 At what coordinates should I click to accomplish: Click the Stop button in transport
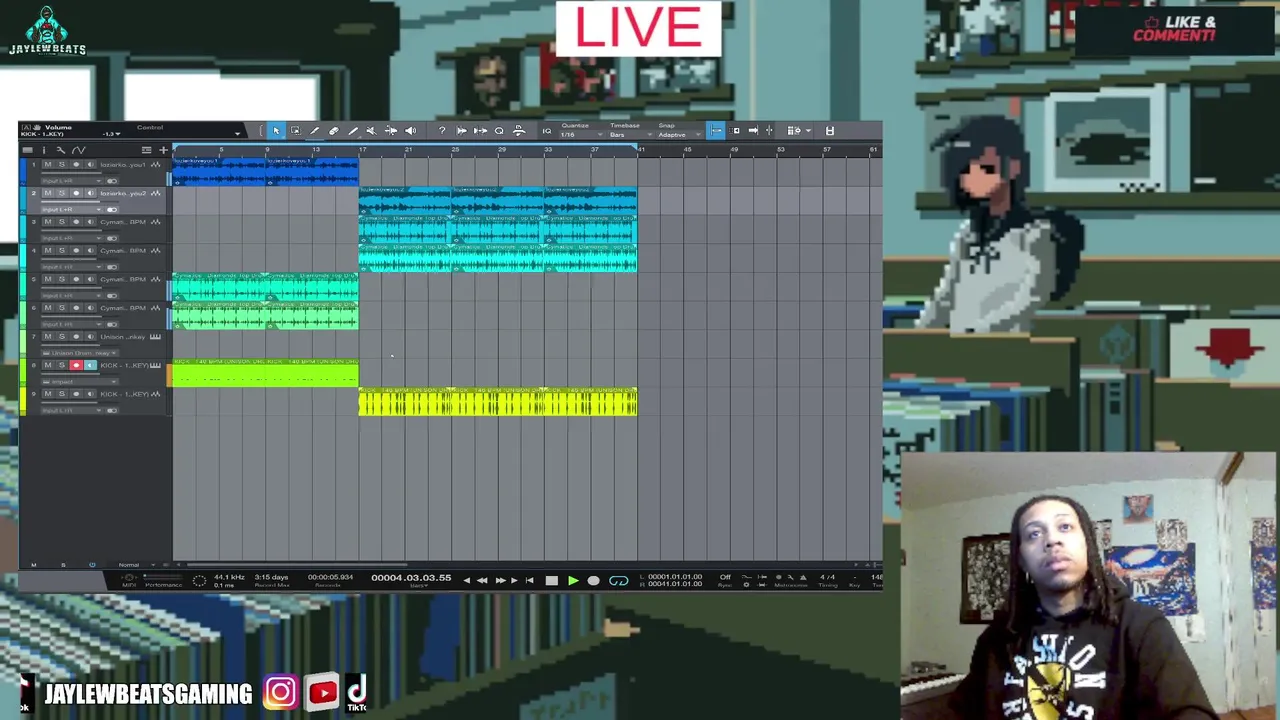551,580
